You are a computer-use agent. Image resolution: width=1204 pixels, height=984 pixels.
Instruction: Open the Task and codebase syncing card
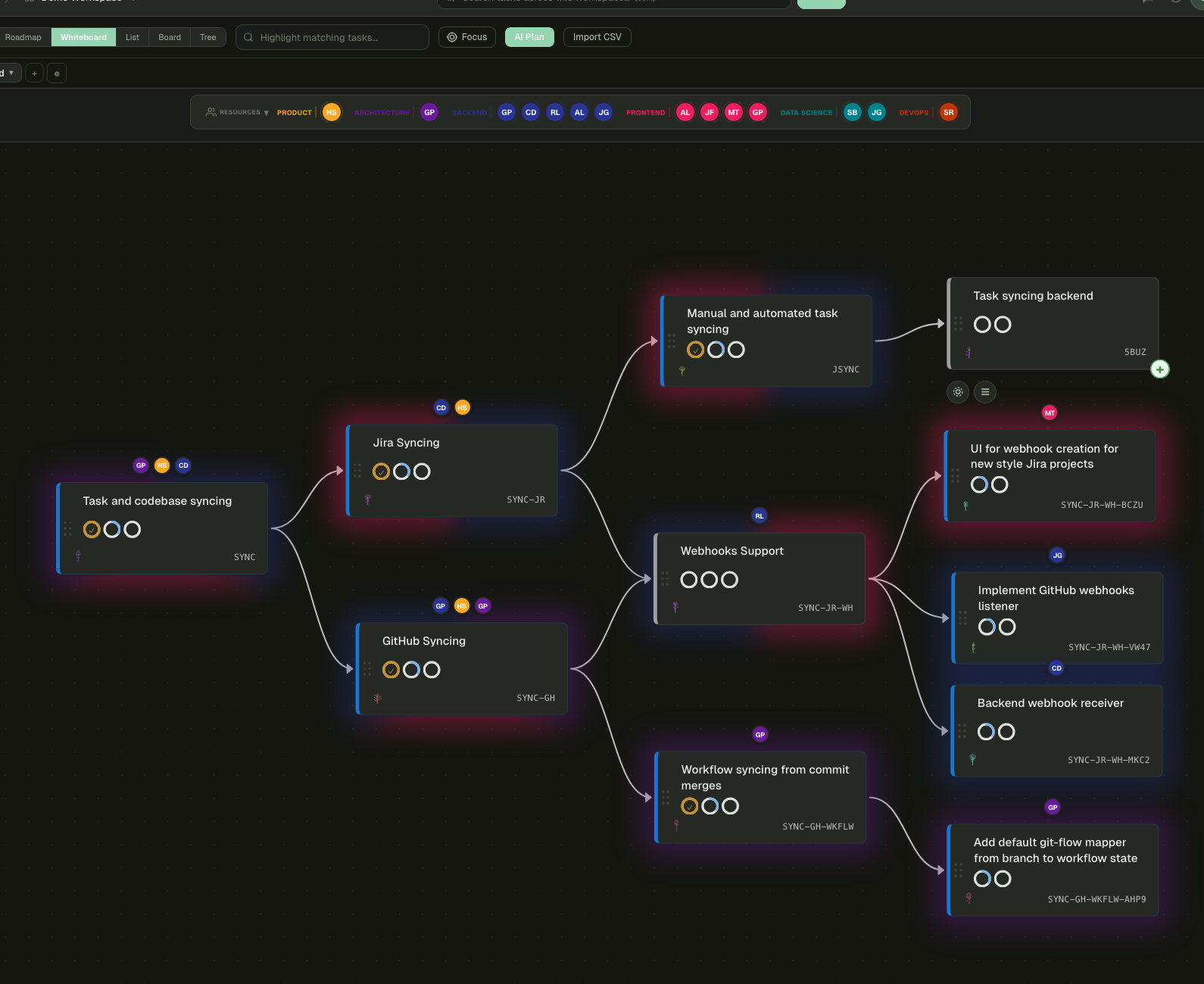click(164, 528)
